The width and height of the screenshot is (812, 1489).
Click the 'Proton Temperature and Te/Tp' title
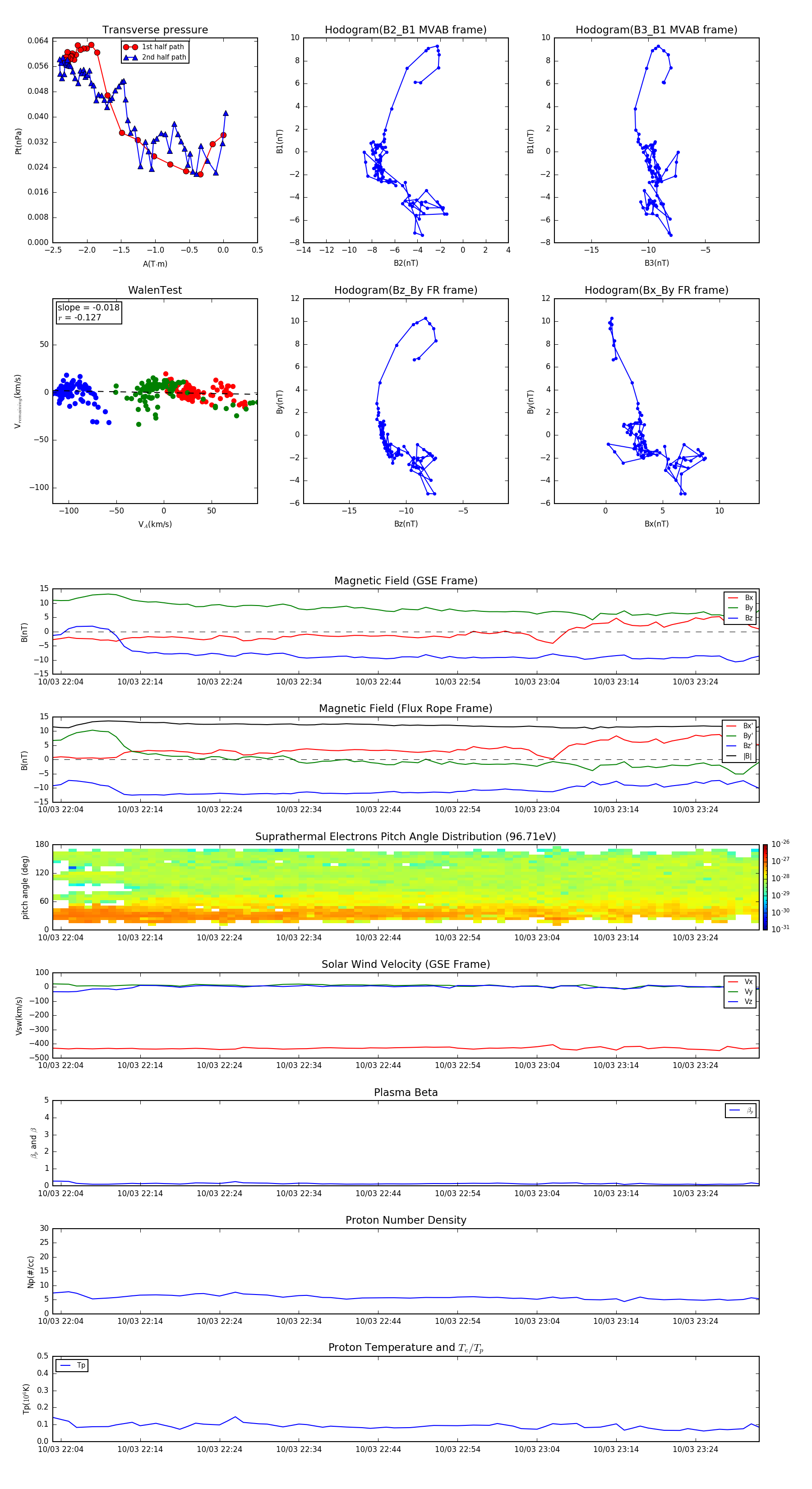(406, 1348)
